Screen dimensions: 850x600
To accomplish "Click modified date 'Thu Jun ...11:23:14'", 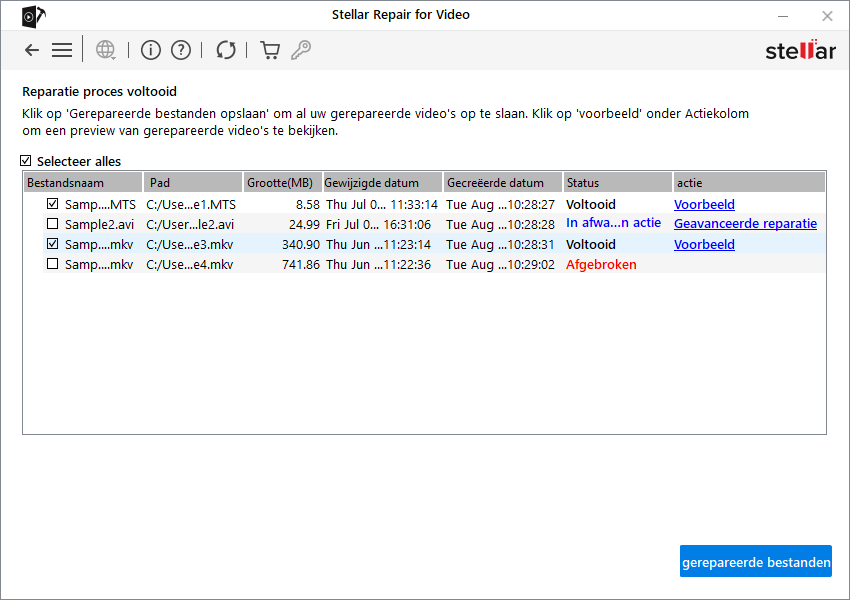I will point(378,244).
